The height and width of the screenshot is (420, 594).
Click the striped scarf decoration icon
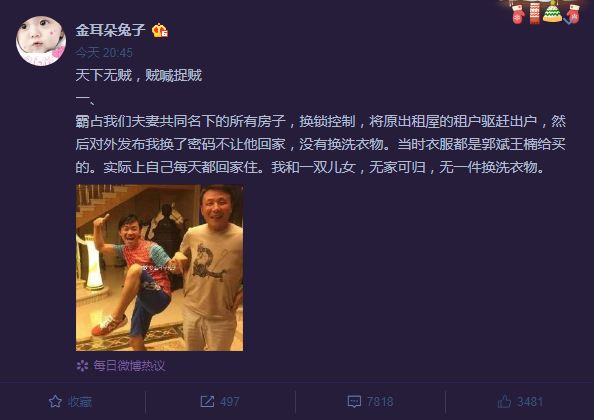coord(535,13)
